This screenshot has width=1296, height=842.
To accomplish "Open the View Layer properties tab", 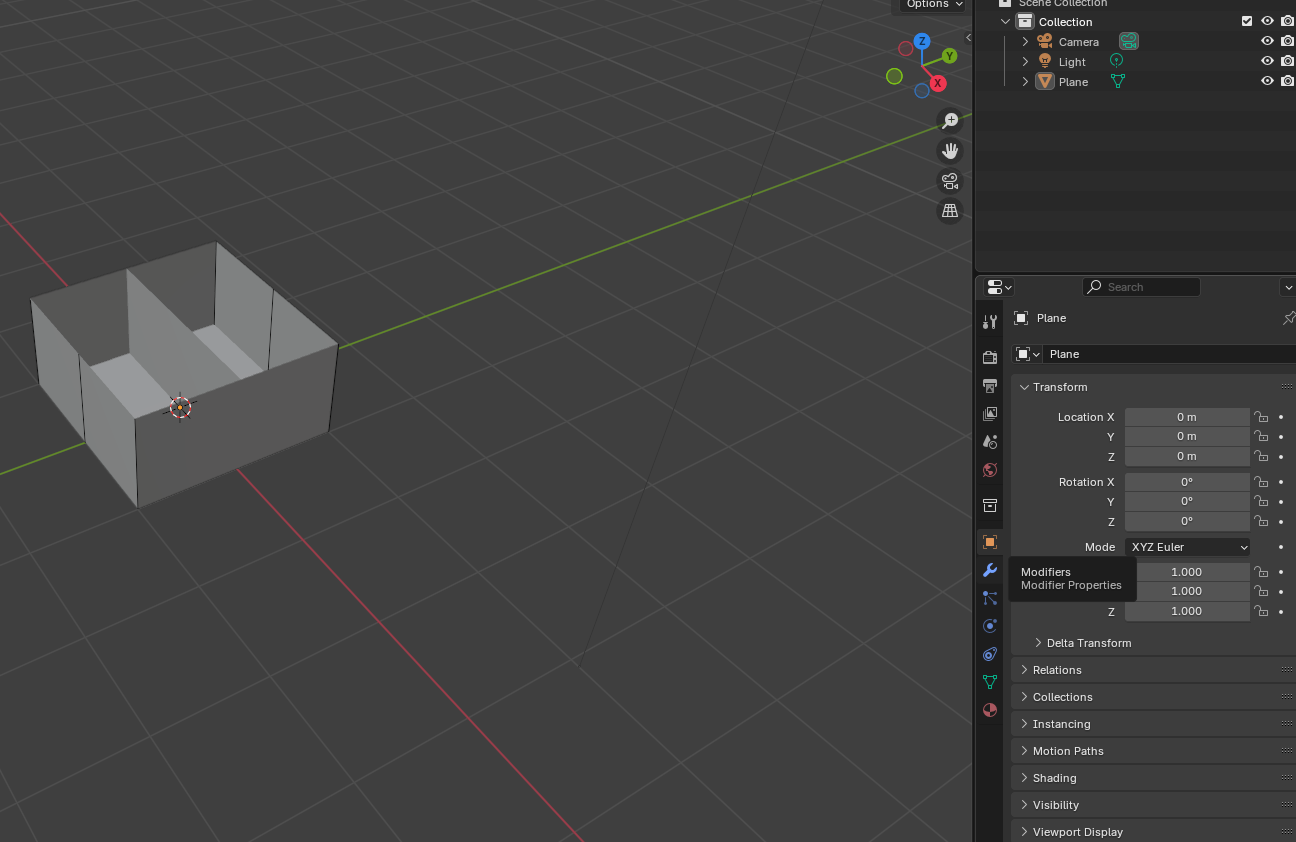I will coord(990,413).
